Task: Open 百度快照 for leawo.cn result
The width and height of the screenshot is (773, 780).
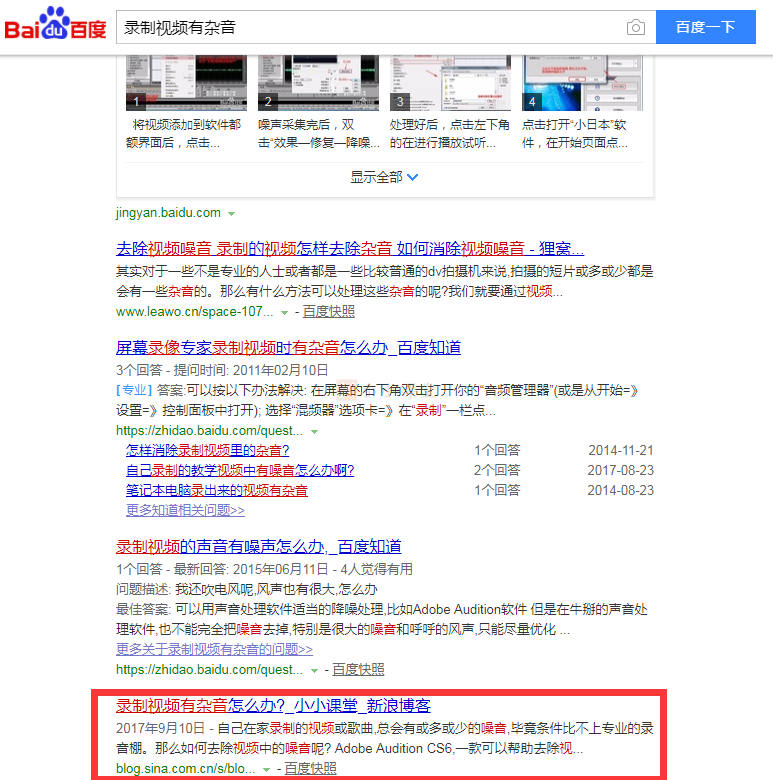Action: click(328, 312)
